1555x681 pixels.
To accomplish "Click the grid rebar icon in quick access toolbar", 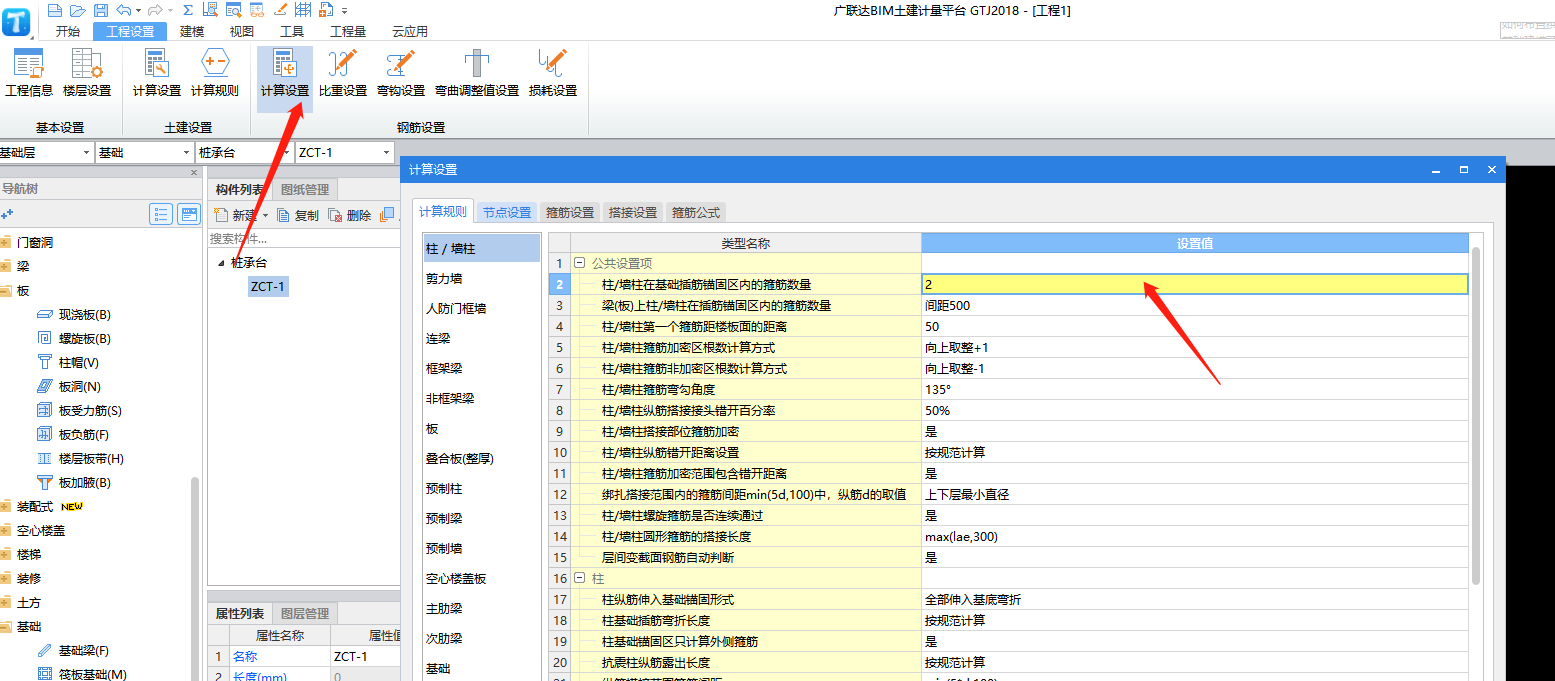I will 303,10.
